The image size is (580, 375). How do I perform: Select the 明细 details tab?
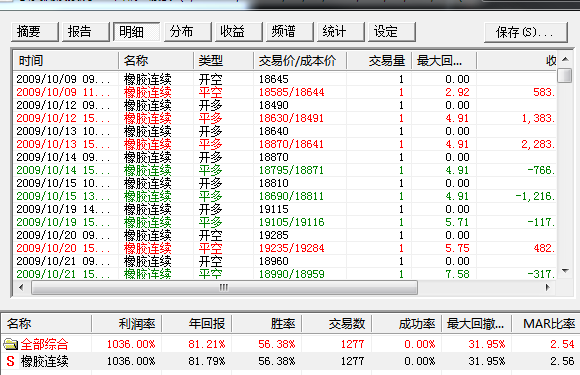pyautogui.click(x=136, y=32)
